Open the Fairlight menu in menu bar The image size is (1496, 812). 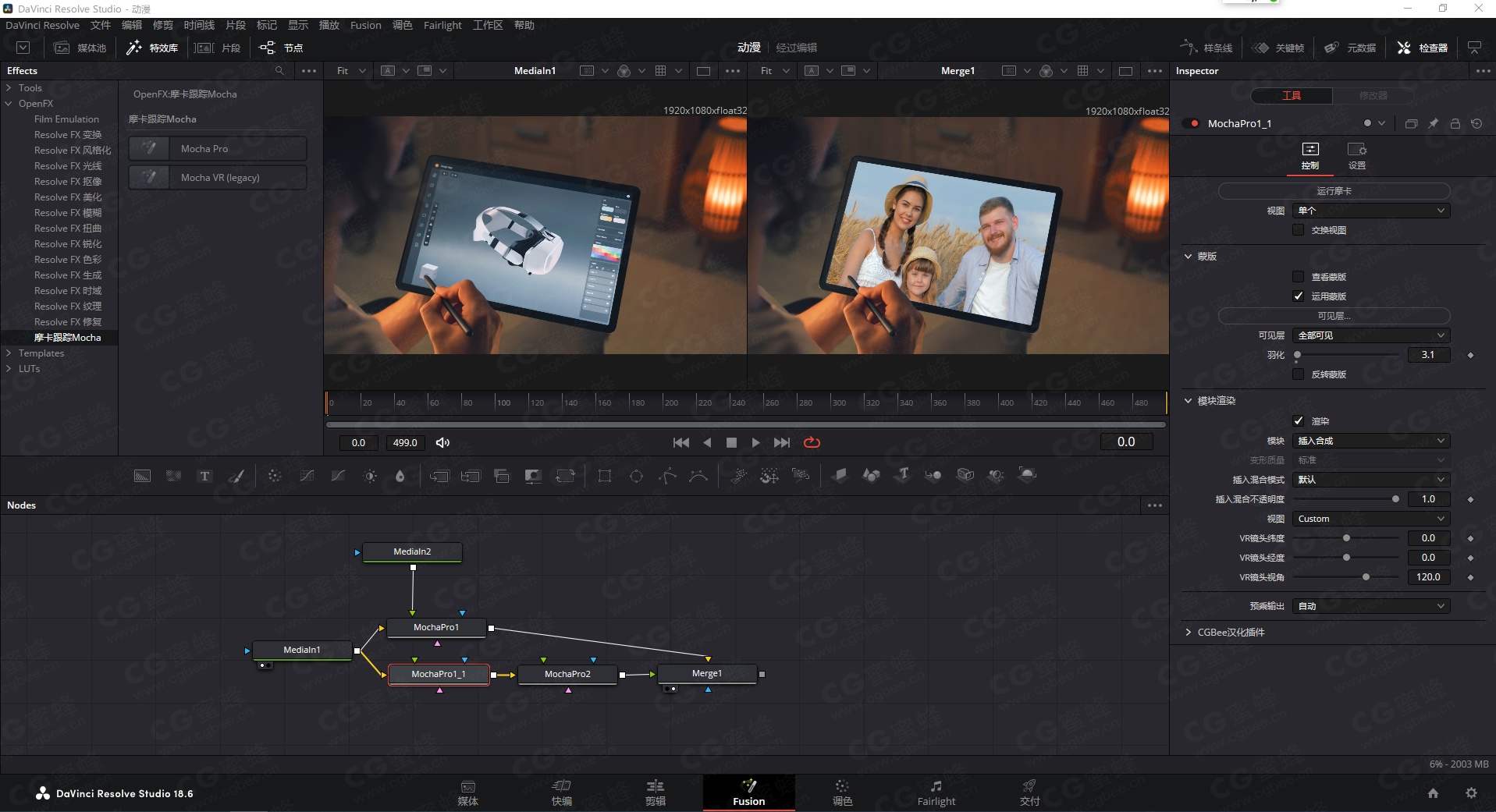(x=442, y=25)
